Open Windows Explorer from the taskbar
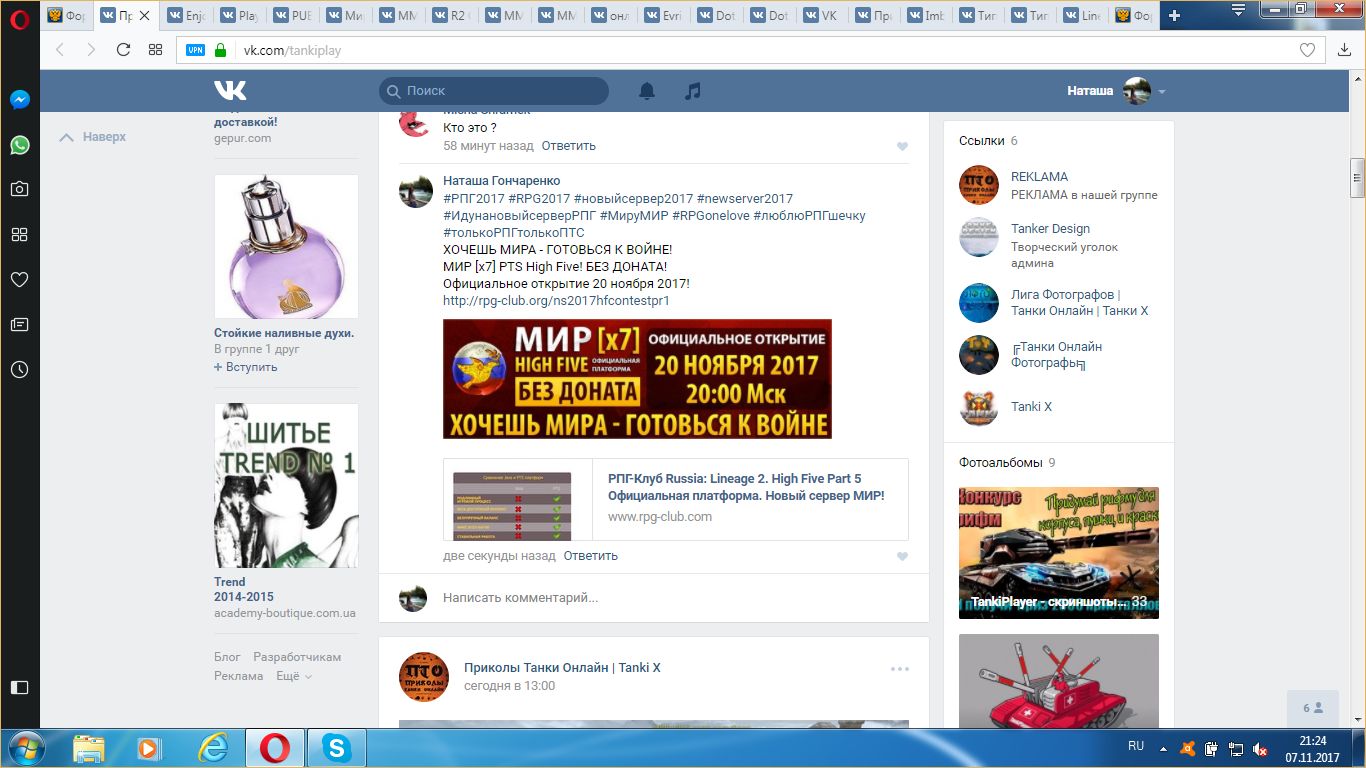This screenshot has height=768, width=1366. click(x=89, y=748)
